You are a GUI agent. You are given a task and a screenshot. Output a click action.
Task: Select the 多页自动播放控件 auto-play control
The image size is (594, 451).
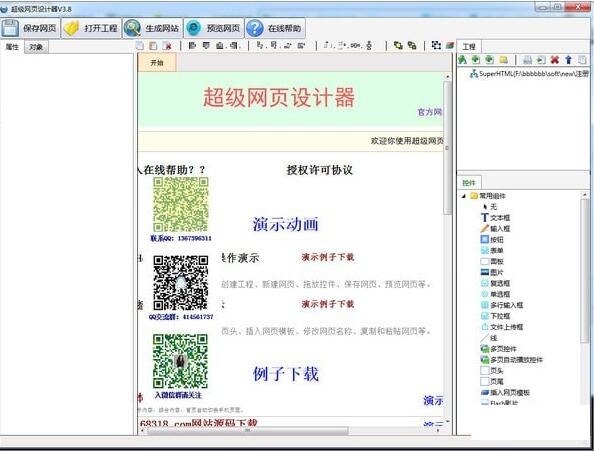click(x=511, y=360)
